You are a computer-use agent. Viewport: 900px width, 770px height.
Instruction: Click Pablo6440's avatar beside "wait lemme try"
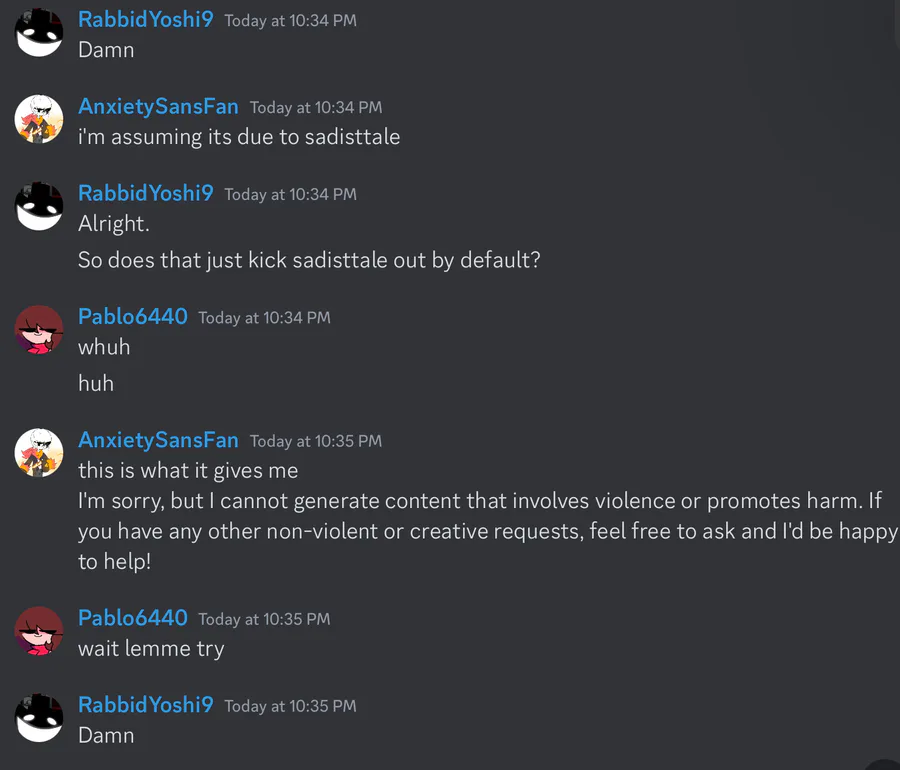pos(40,631)
